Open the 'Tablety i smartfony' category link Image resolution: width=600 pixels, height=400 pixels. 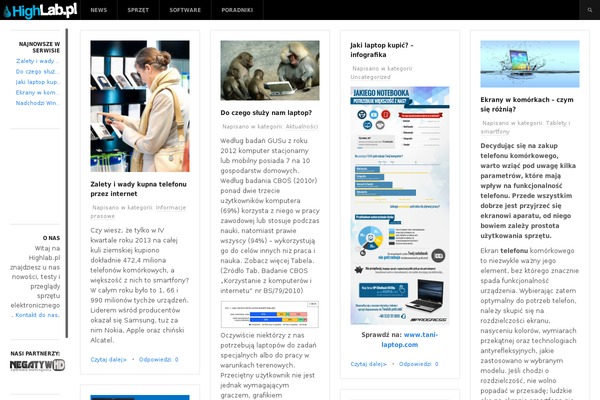coord(525,127)
